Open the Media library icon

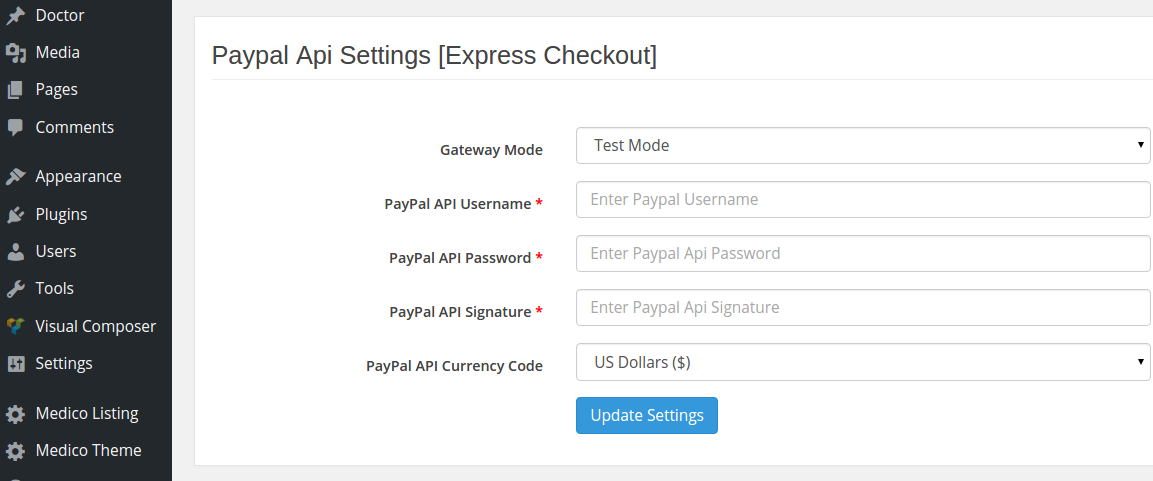[x=15, y=53]
